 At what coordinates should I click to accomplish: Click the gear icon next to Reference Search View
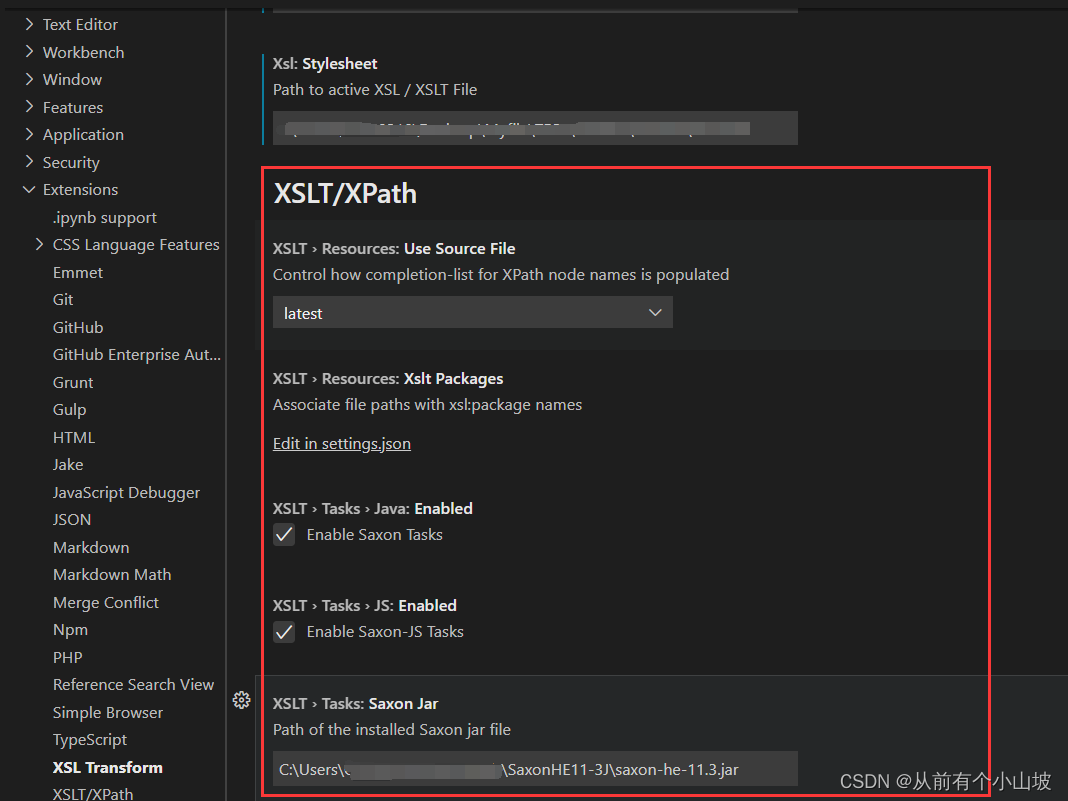[x=241, y=701]
